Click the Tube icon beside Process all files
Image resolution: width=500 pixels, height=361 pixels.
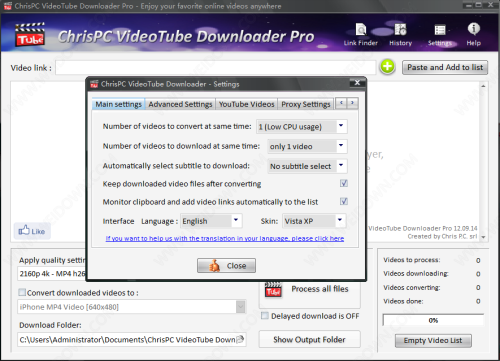pos(273,290)
